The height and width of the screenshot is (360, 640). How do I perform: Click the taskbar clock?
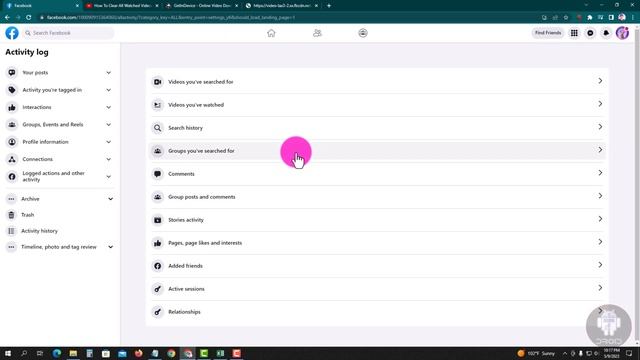click(x=611, y=353)
